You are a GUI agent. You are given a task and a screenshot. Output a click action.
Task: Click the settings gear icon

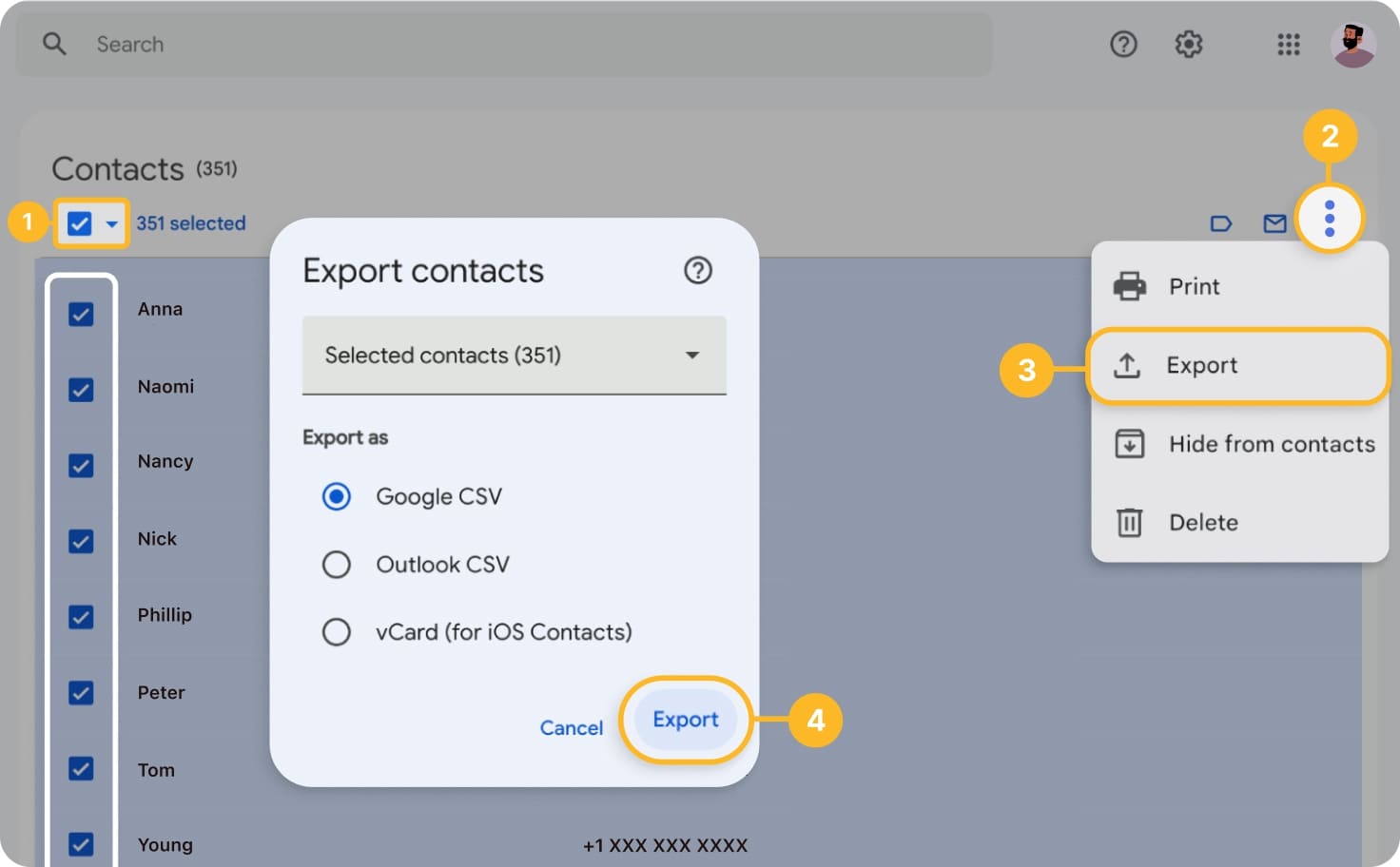coord(1188,44)
